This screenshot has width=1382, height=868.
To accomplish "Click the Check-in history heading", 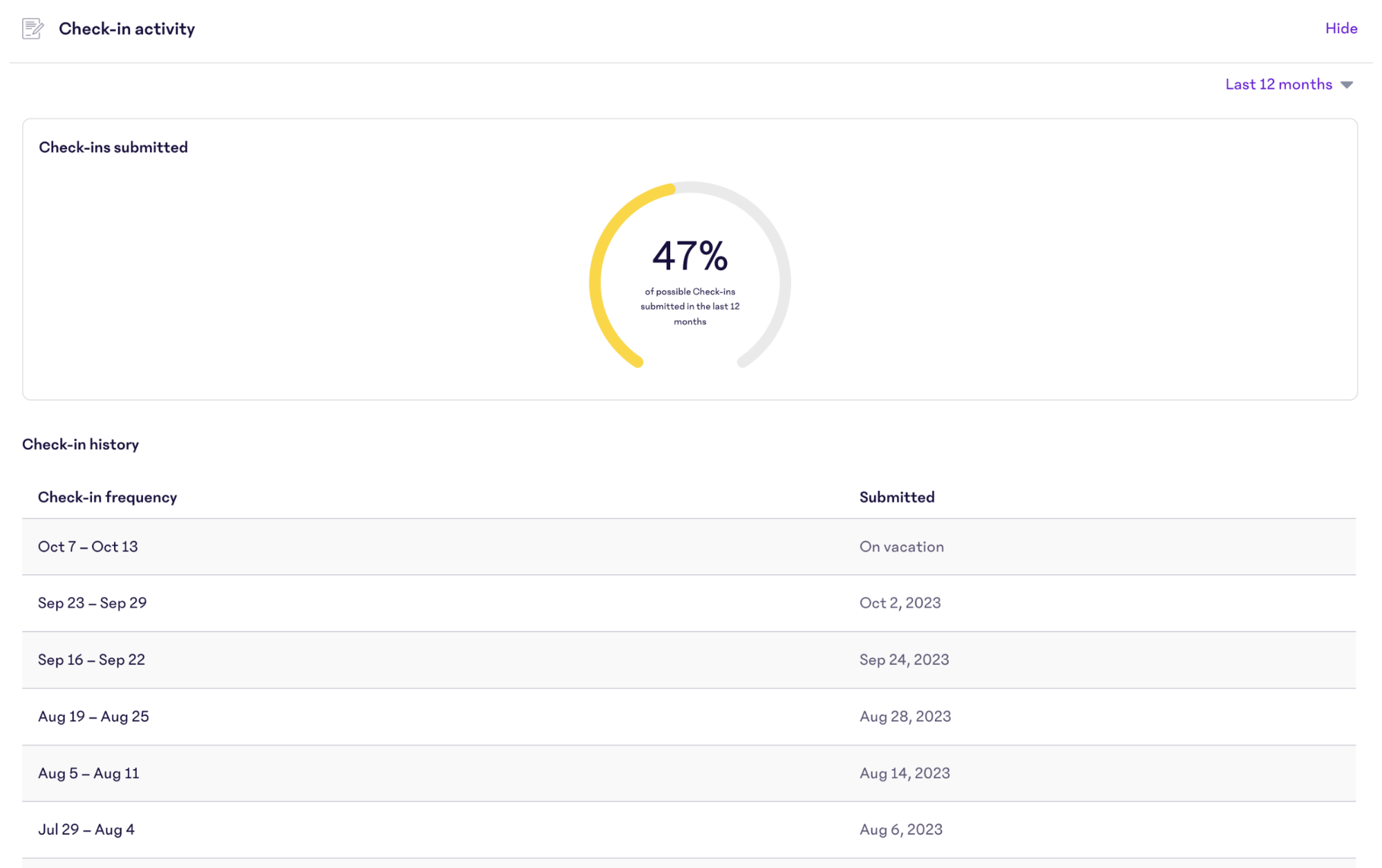I will 80,444.
